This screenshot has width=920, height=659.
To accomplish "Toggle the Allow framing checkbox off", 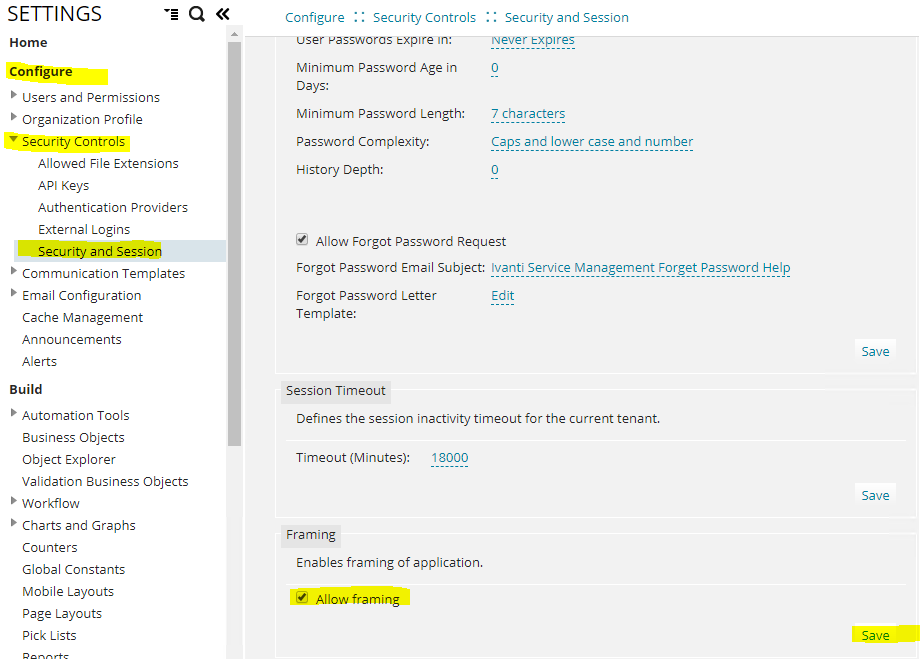I will click(302, 597).
